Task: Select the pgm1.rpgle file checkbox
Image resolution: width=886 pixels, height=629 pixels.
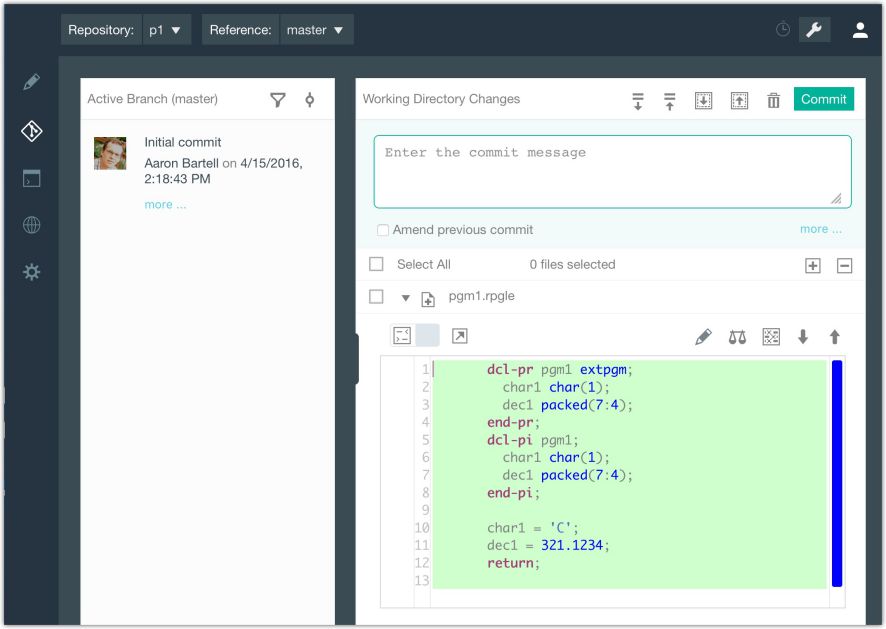Action: [376, 296]
